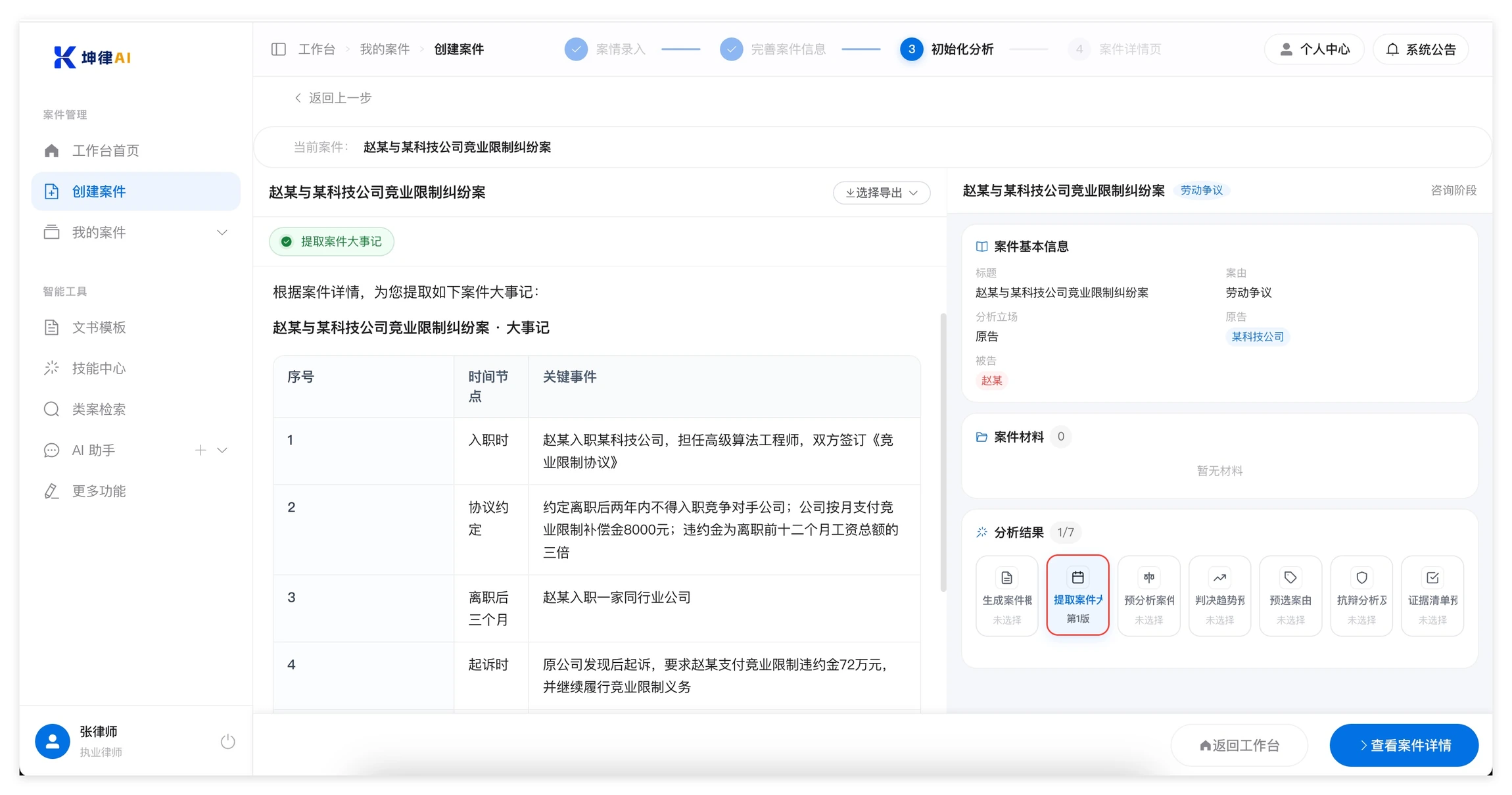Screen dimensions: 1512x795
Task: Click the logout power icon
Action: (227, 742)
